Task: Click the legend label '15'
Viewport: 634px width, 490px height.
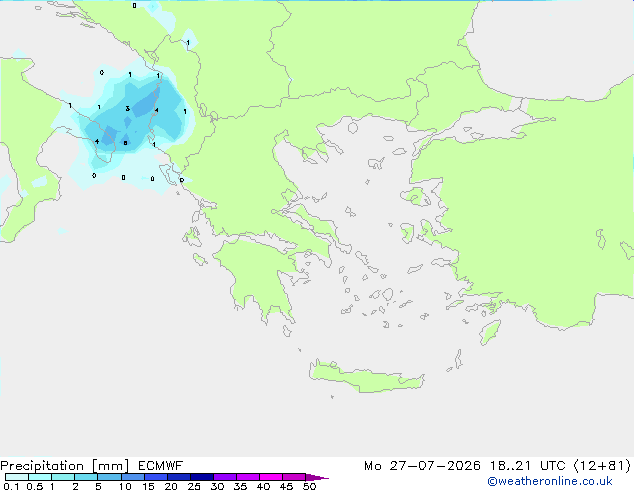Action: [148, 486]
